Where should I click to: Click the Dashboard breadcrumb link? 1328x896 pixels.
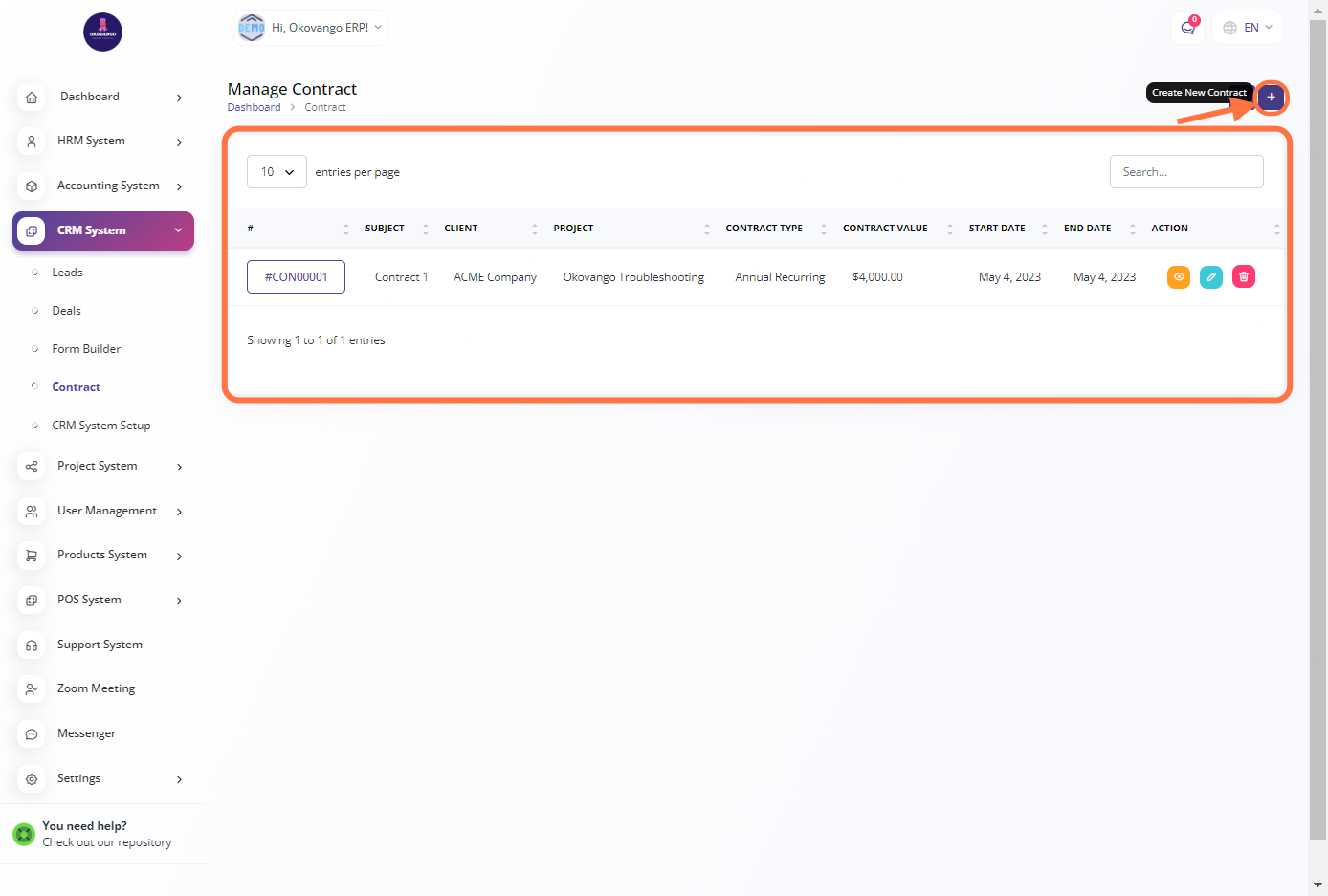point(254,107)
